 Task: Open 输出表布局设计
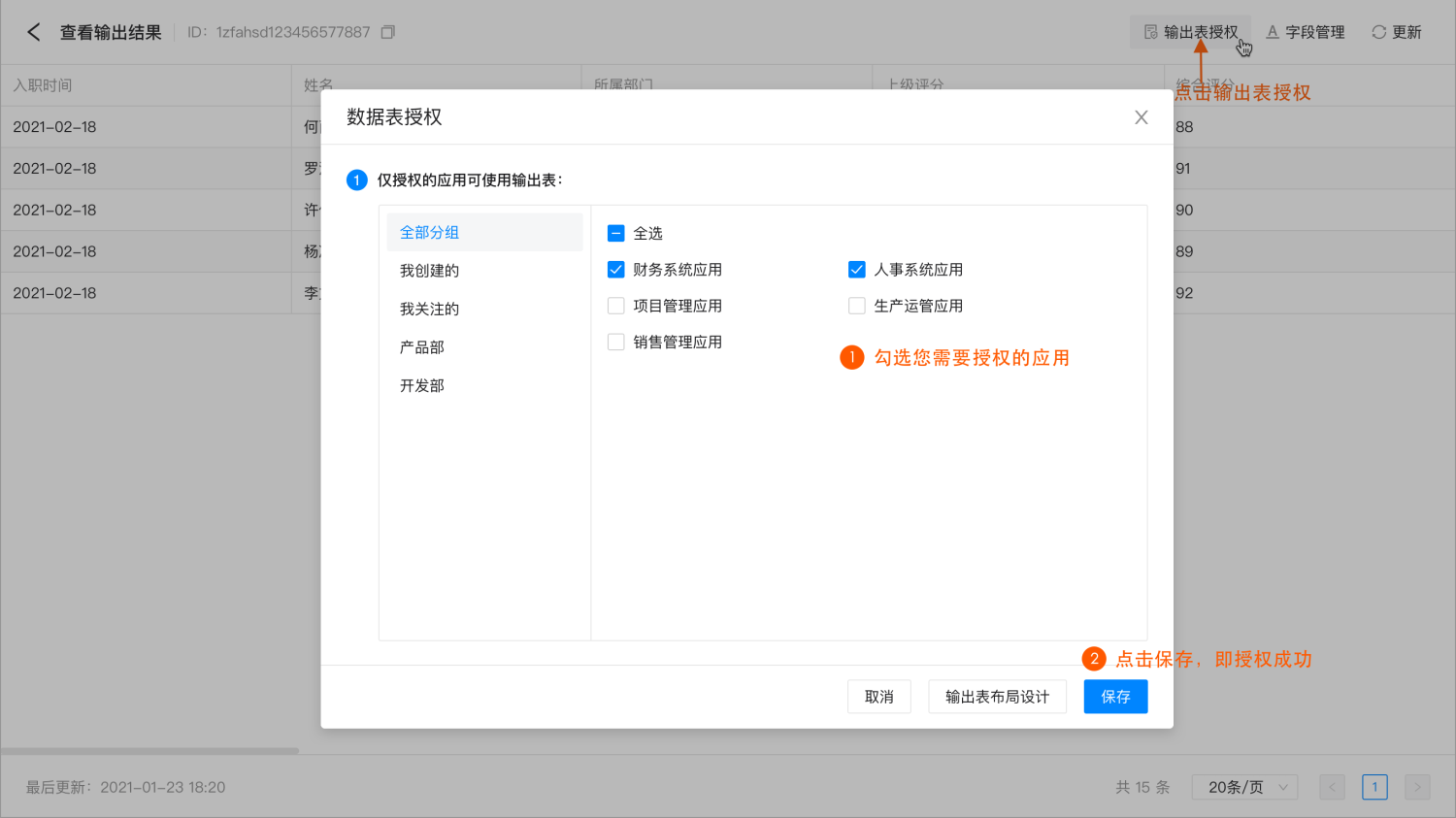click(x=997, y=697)
